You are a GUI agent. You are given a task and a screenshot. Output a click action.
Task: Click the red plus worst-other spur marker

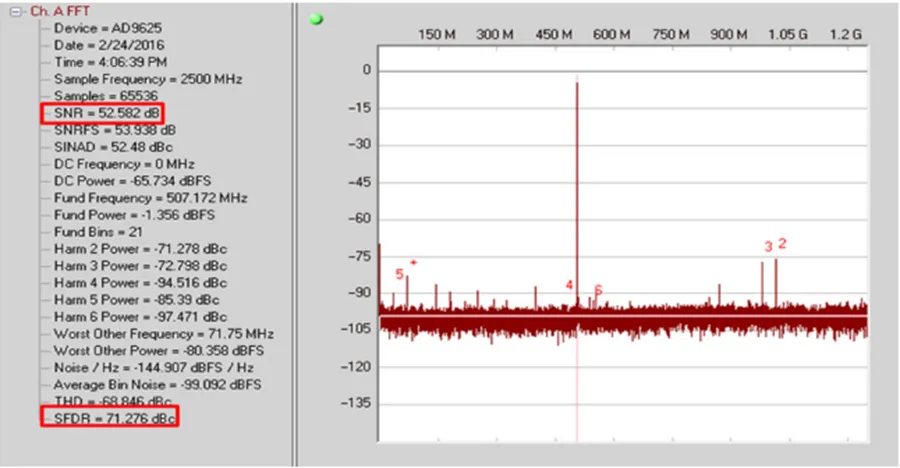pyautogui.click(x=413, y=263)
